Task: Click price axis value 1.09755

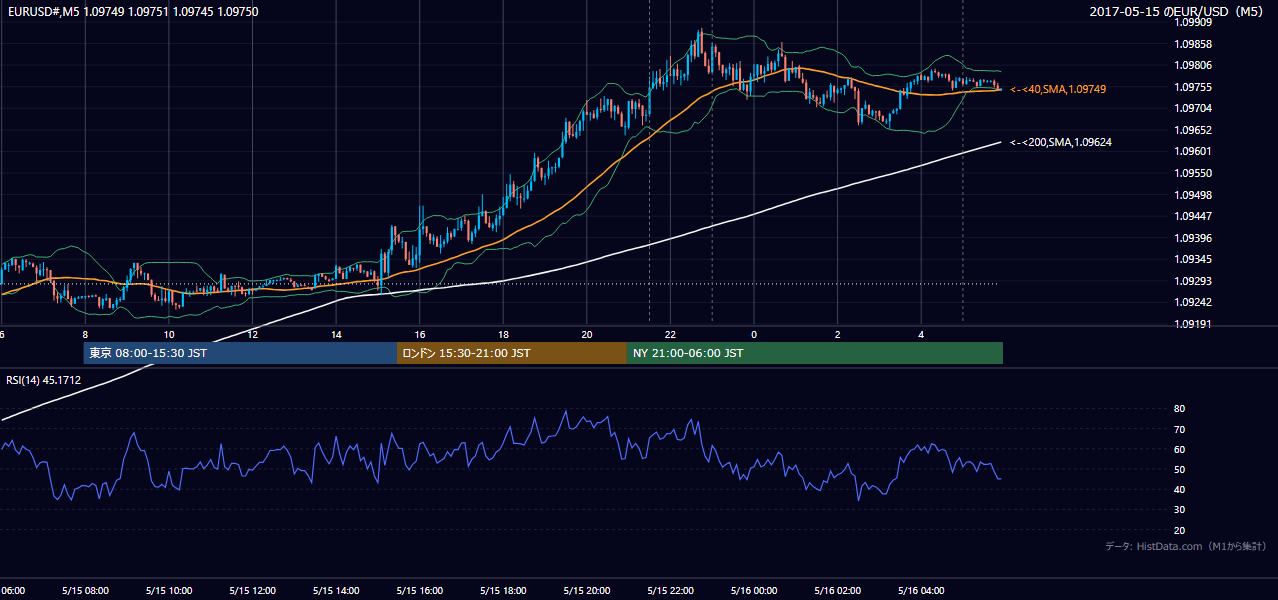Action: pos(1193,87)
